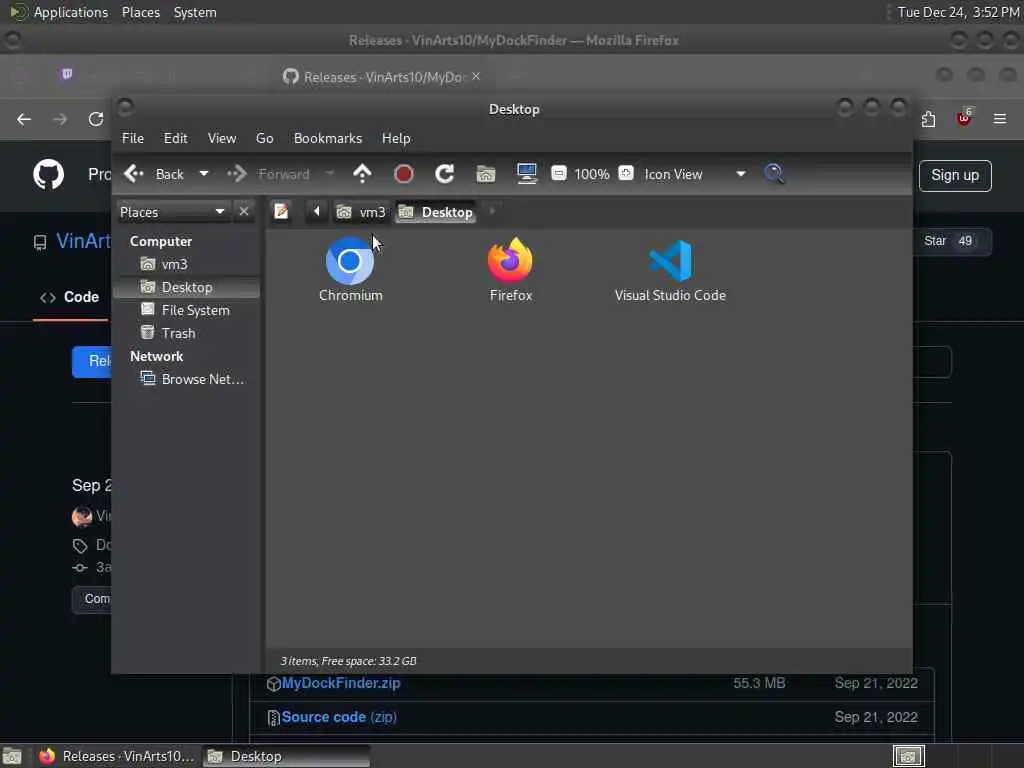The image size is (1024, 768).
Task: Open the Firefox hamburger menu
Action: coord(1000,119)
